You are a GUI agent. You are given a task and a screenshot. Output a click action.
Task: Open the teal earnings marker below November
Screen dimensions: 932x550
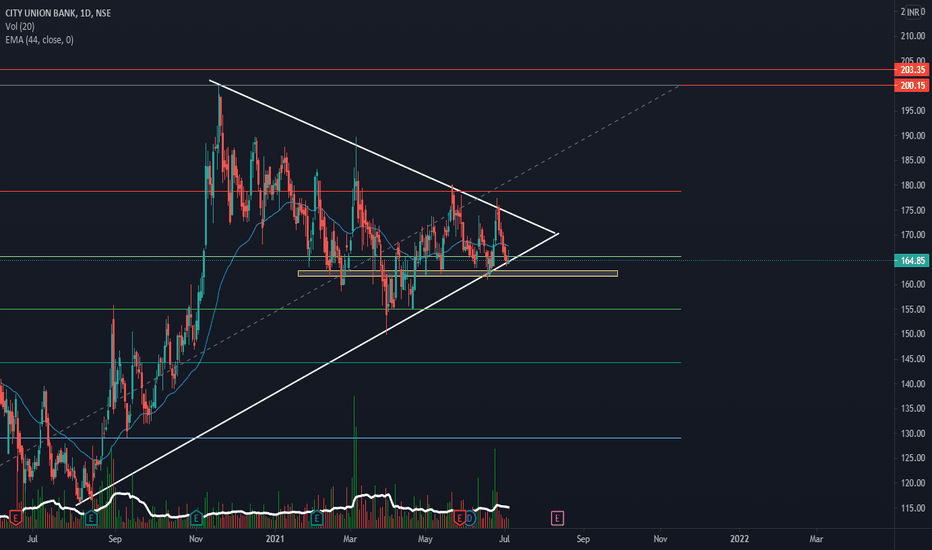click(196, 518)
